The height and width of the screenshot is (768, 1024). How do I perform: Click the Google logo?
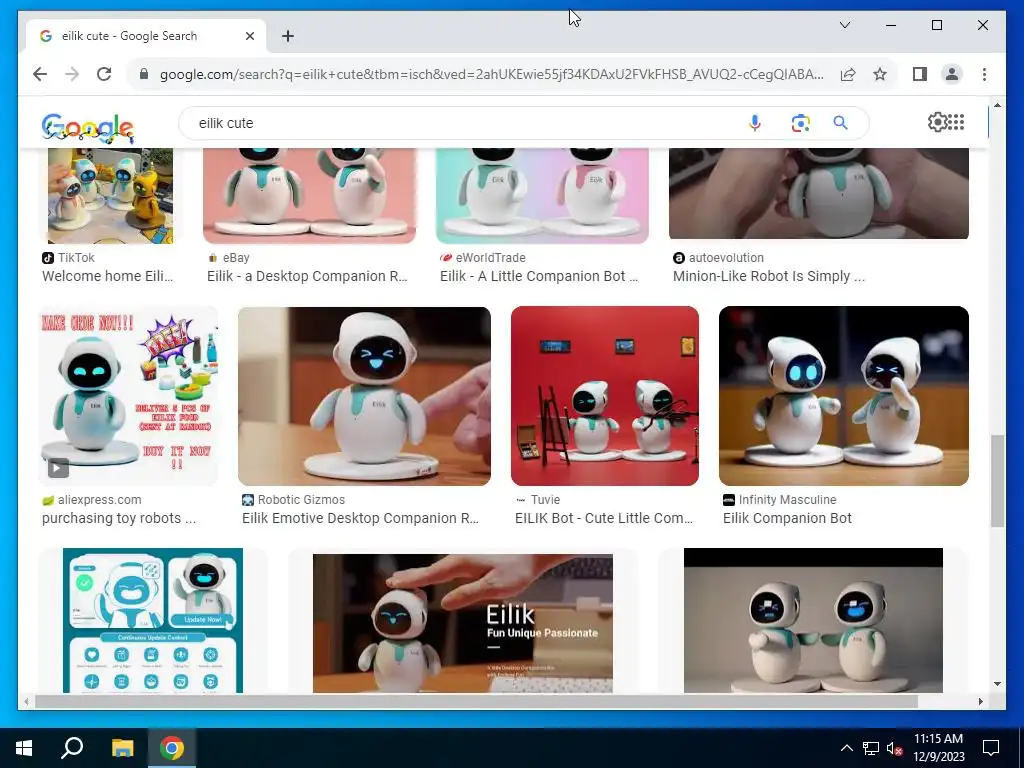[88, 127]
